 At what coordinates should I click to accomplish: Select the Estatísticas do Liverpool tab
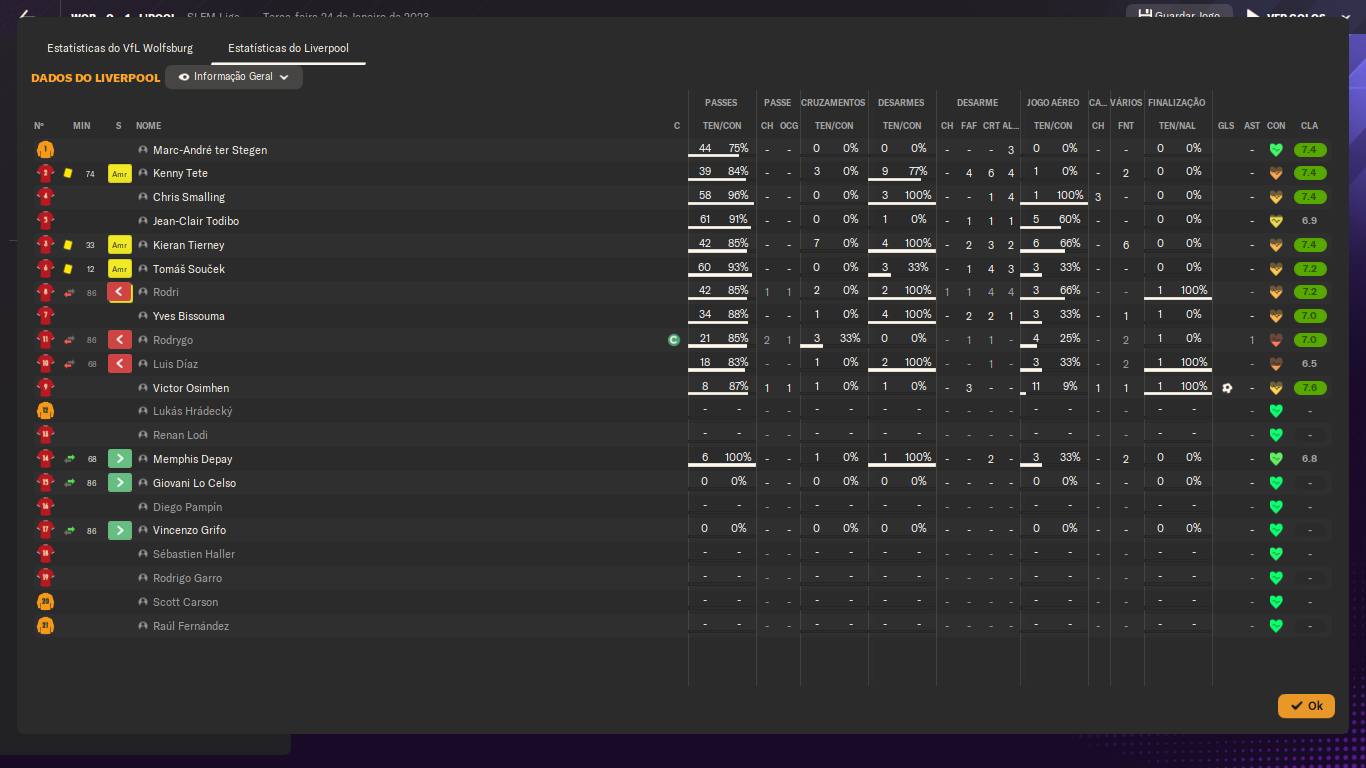[288, 48]
